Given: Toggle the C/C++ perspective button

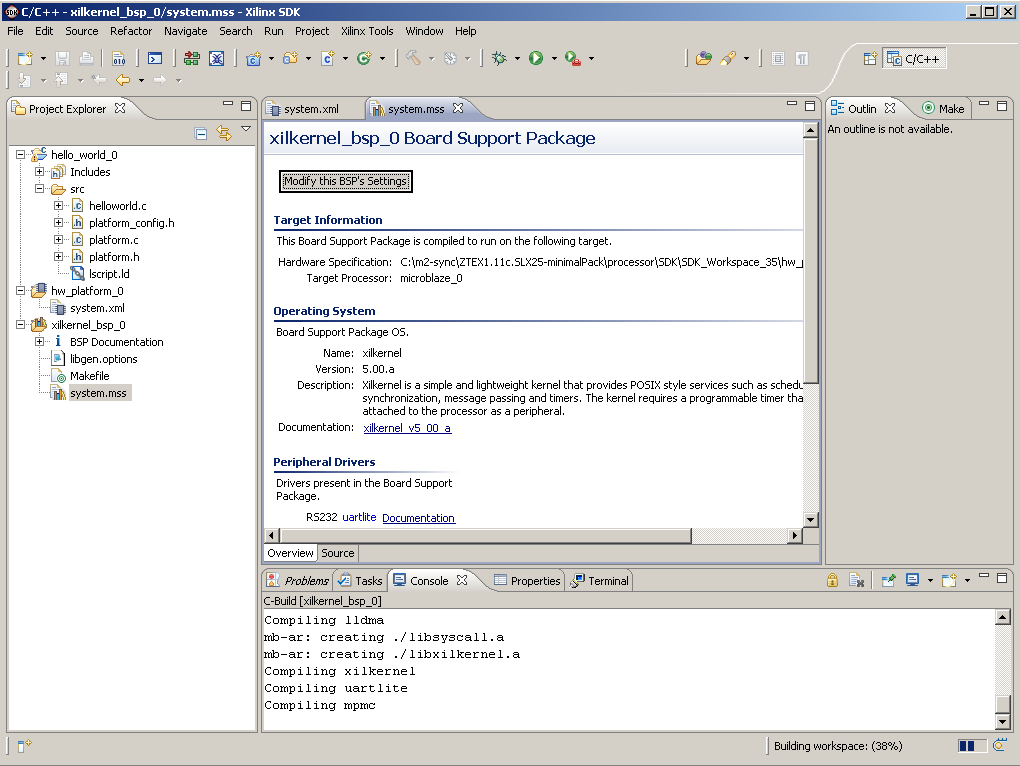Looking at the screenshot, I should coord(914,59).
